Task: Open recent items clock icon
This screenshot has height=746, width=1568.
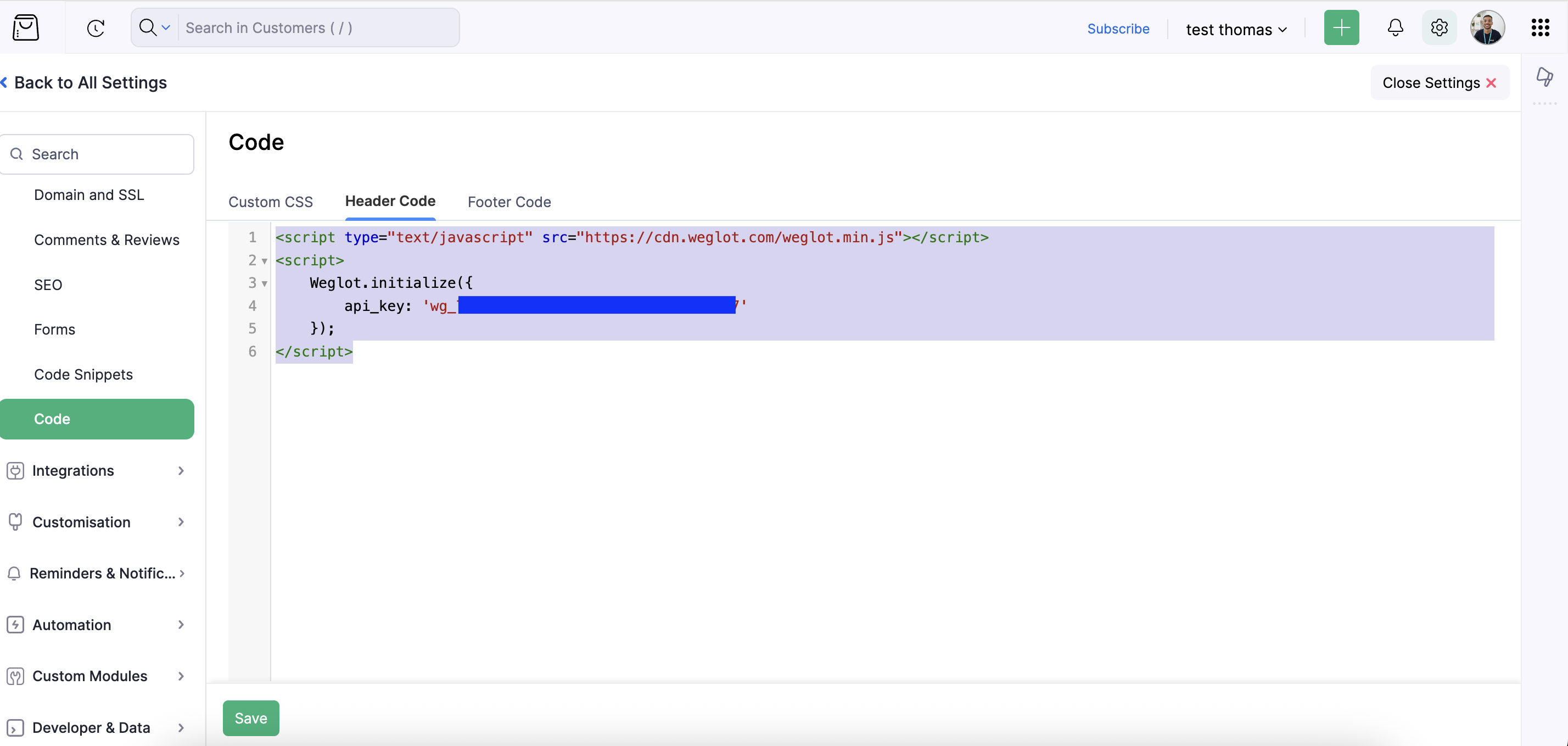Action: tap(96, 28)
